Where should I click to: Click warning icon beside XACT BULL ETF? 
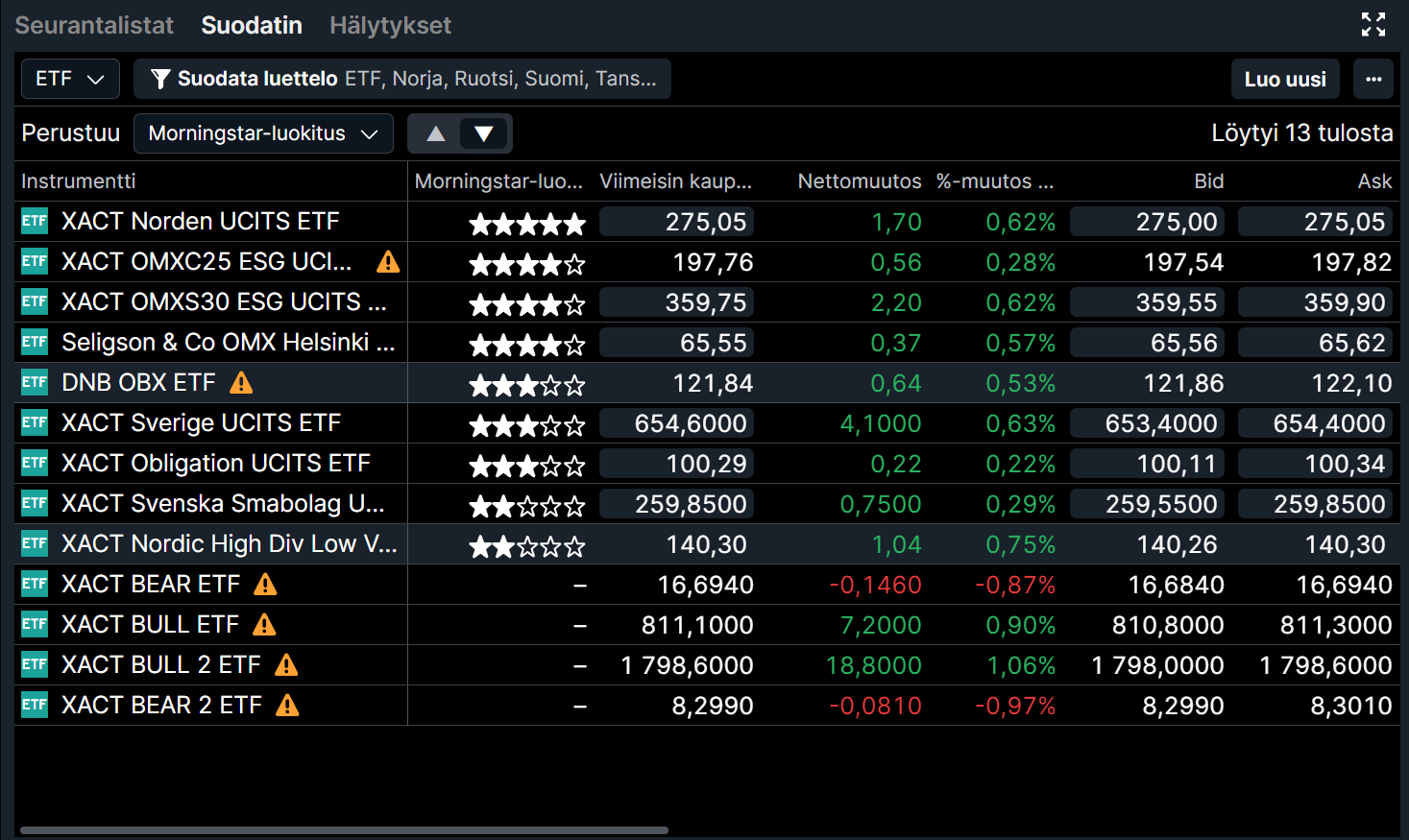264,624
